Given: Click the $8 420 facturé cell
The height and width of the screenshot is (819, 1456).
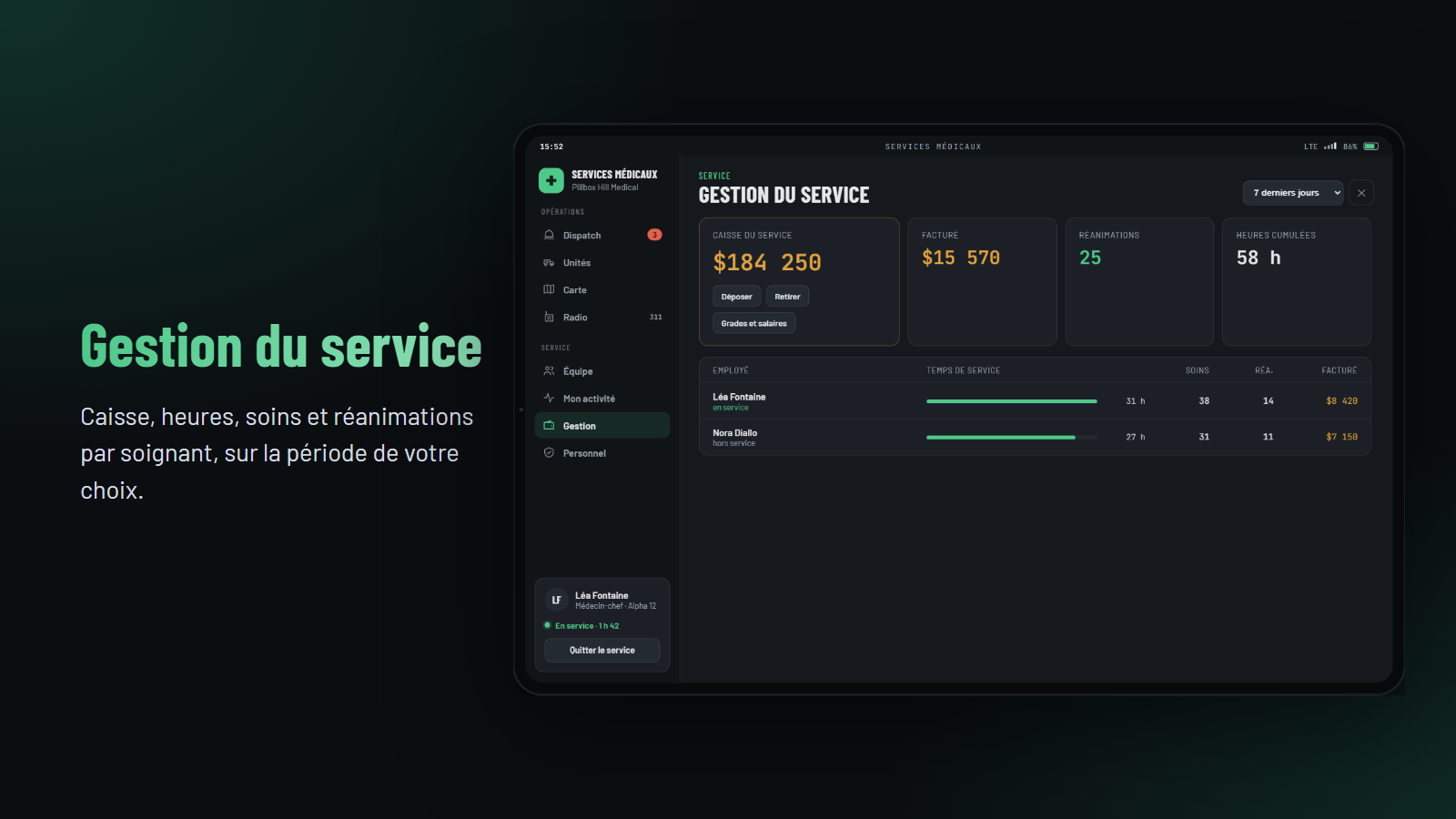Looking at the screenshot, I should [x=1341, y=400].
